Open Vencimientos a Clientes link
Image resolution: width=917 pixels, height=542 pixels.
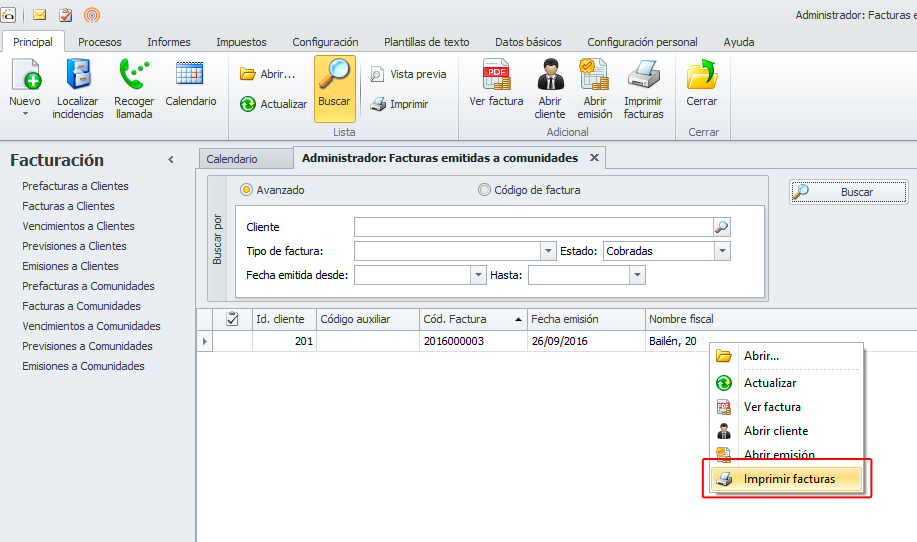[78, 226]
